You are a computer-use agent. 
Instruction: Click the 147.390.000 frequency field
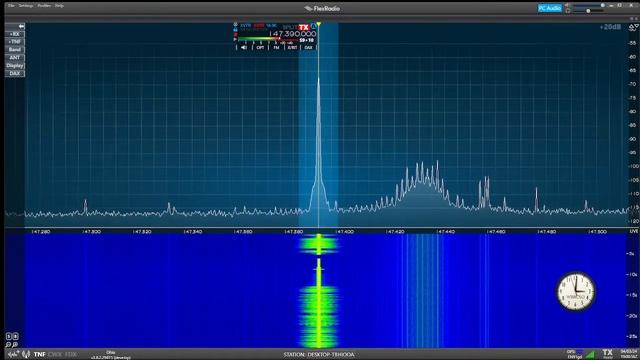pos(293,34)
